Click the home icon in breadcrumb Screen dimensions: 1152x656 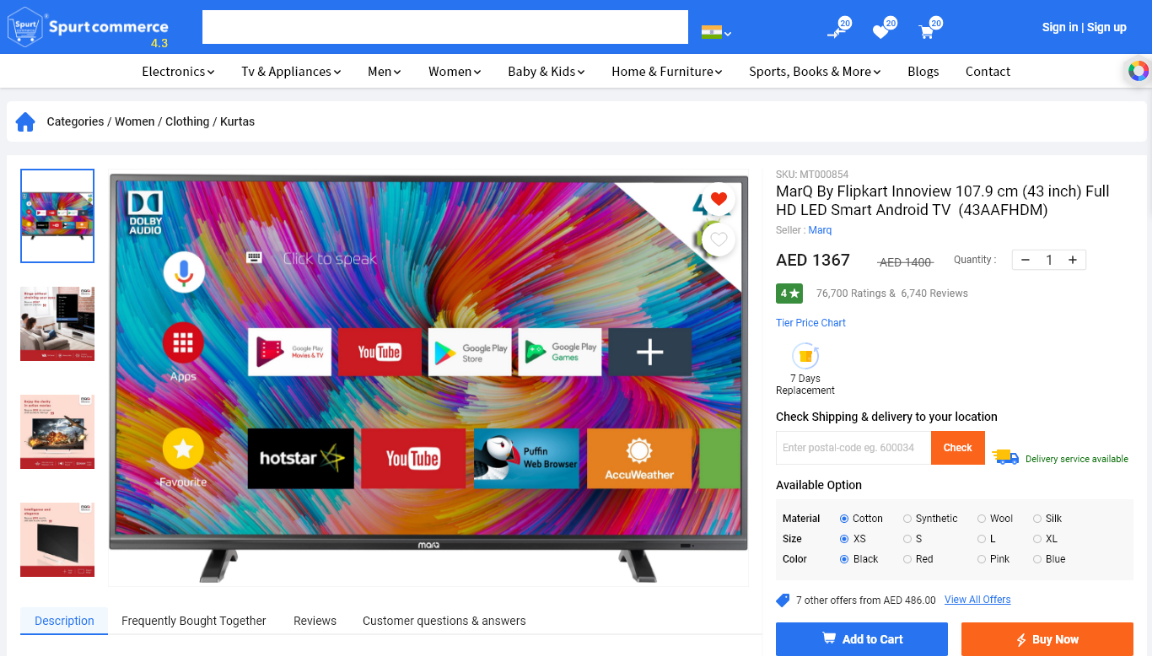(25, 121)
